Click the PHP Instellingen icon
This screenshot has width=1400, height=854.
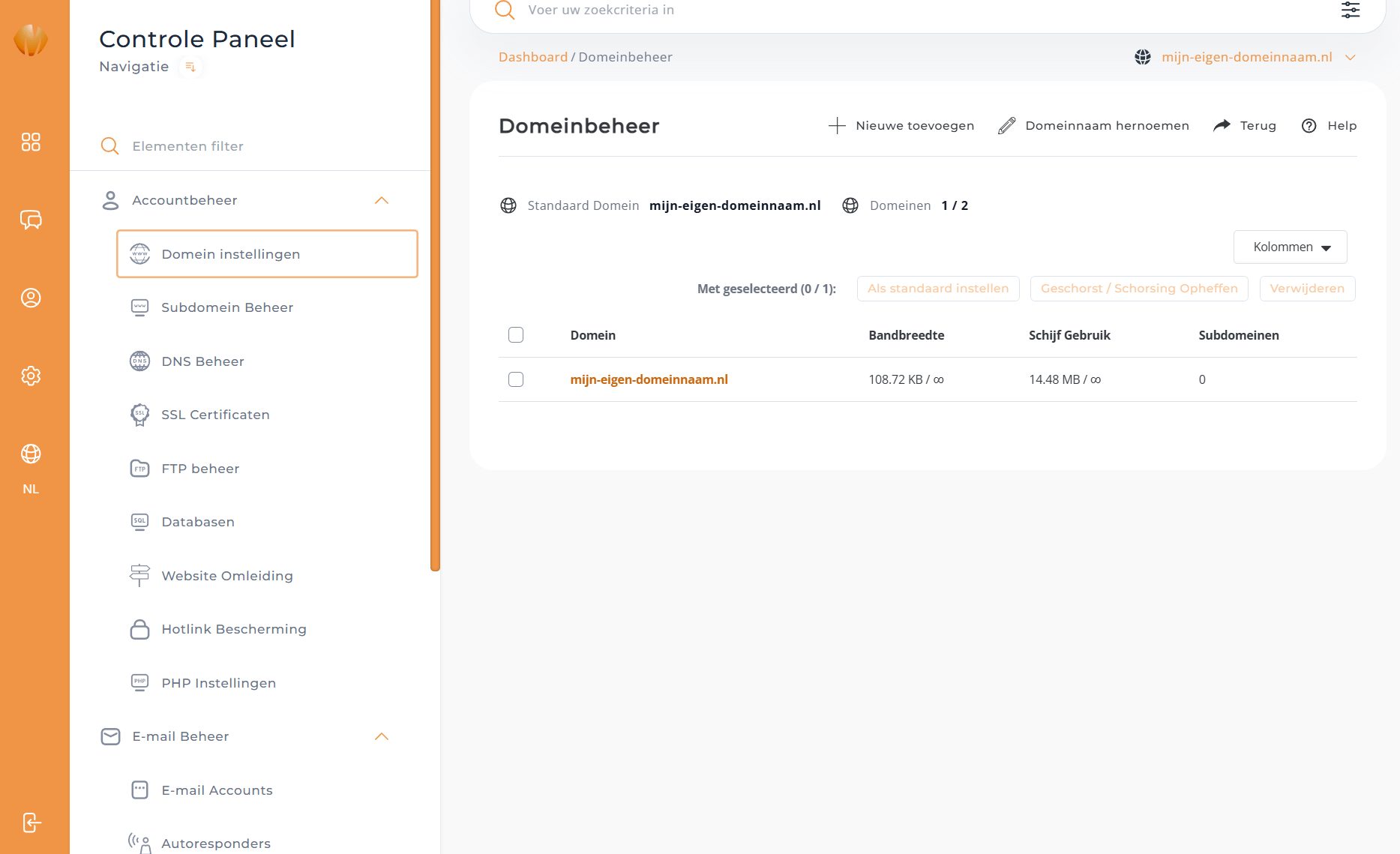coord(140,683)
